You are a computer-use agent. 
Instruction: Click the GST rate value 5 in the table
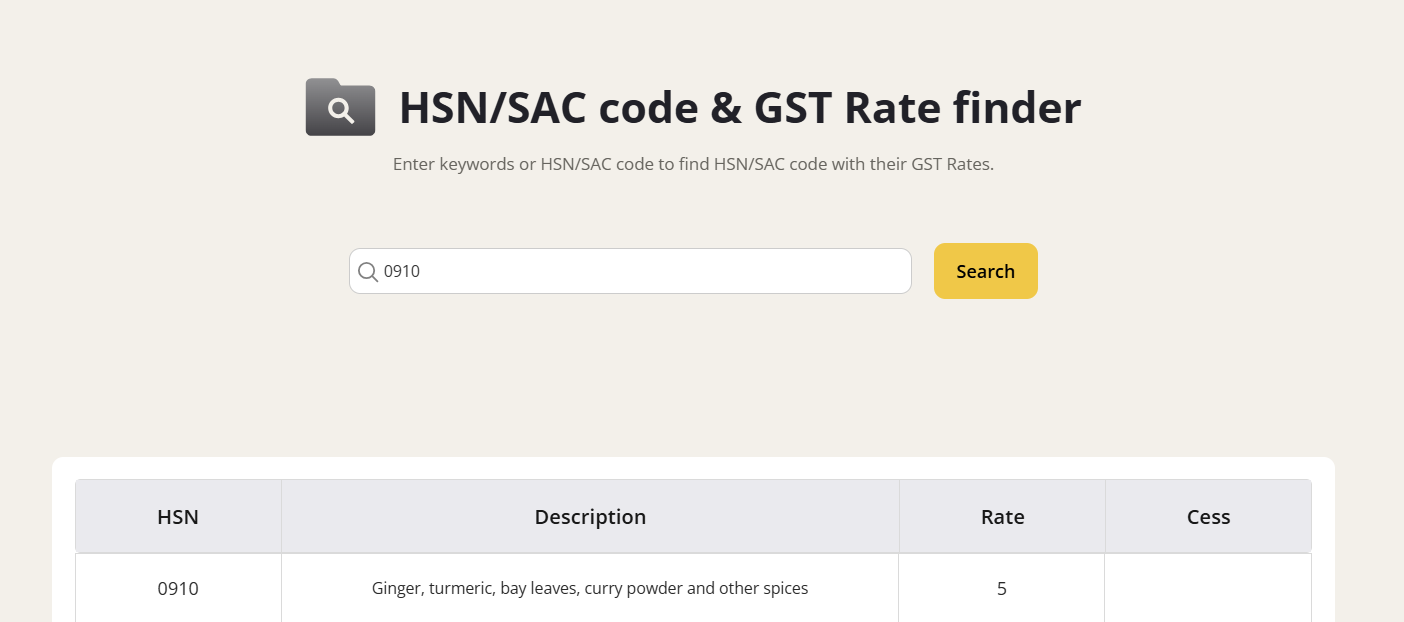(1002, 588)
